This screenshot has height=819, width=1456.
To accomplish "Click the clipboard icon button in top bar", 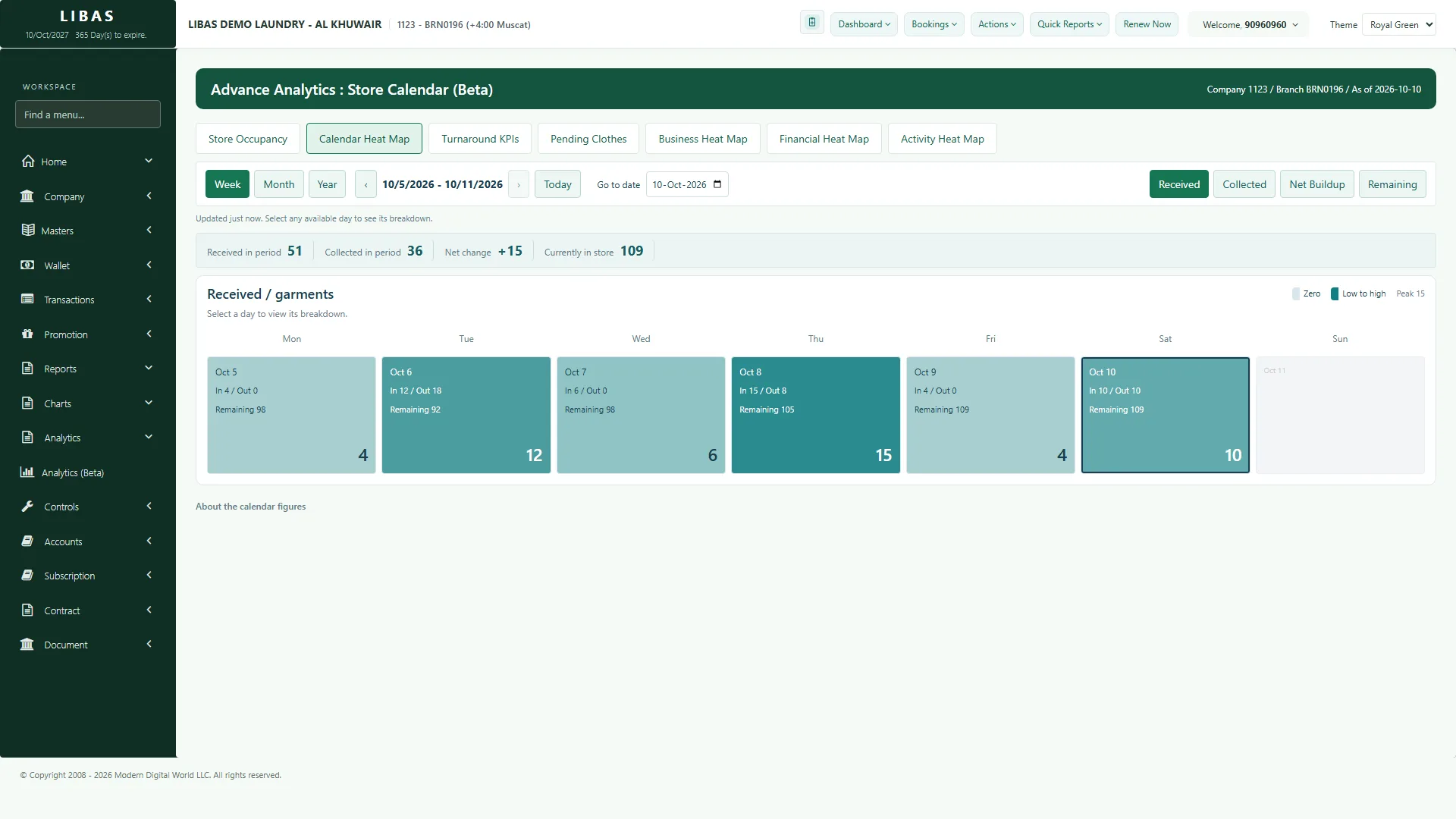I will (x=812, y=23).
